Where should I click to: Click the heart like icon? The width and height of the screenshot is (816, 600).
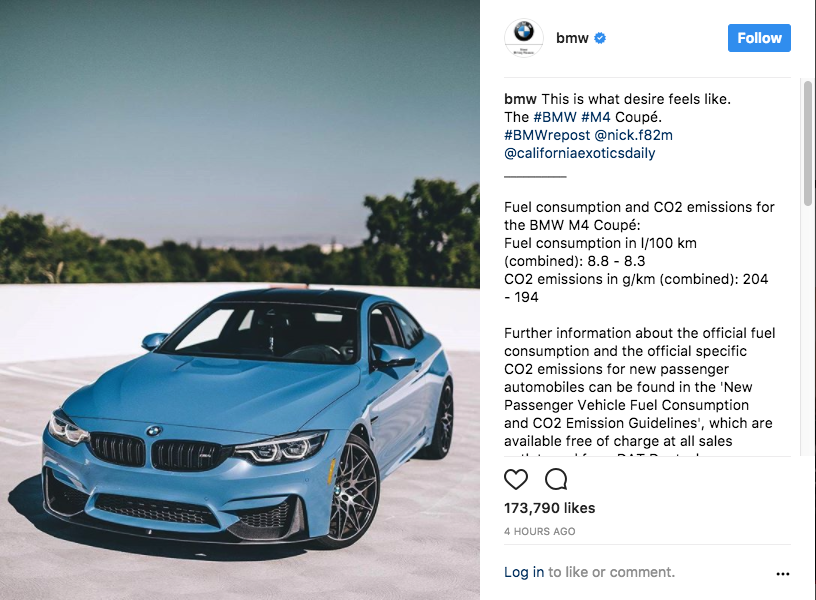[x=516, y=479]
